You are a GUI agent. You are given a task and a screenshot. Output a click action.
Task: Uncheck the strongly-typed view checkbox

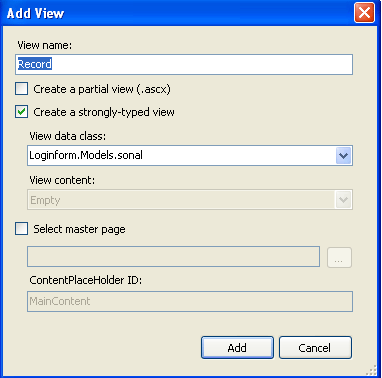pos(21,112)
